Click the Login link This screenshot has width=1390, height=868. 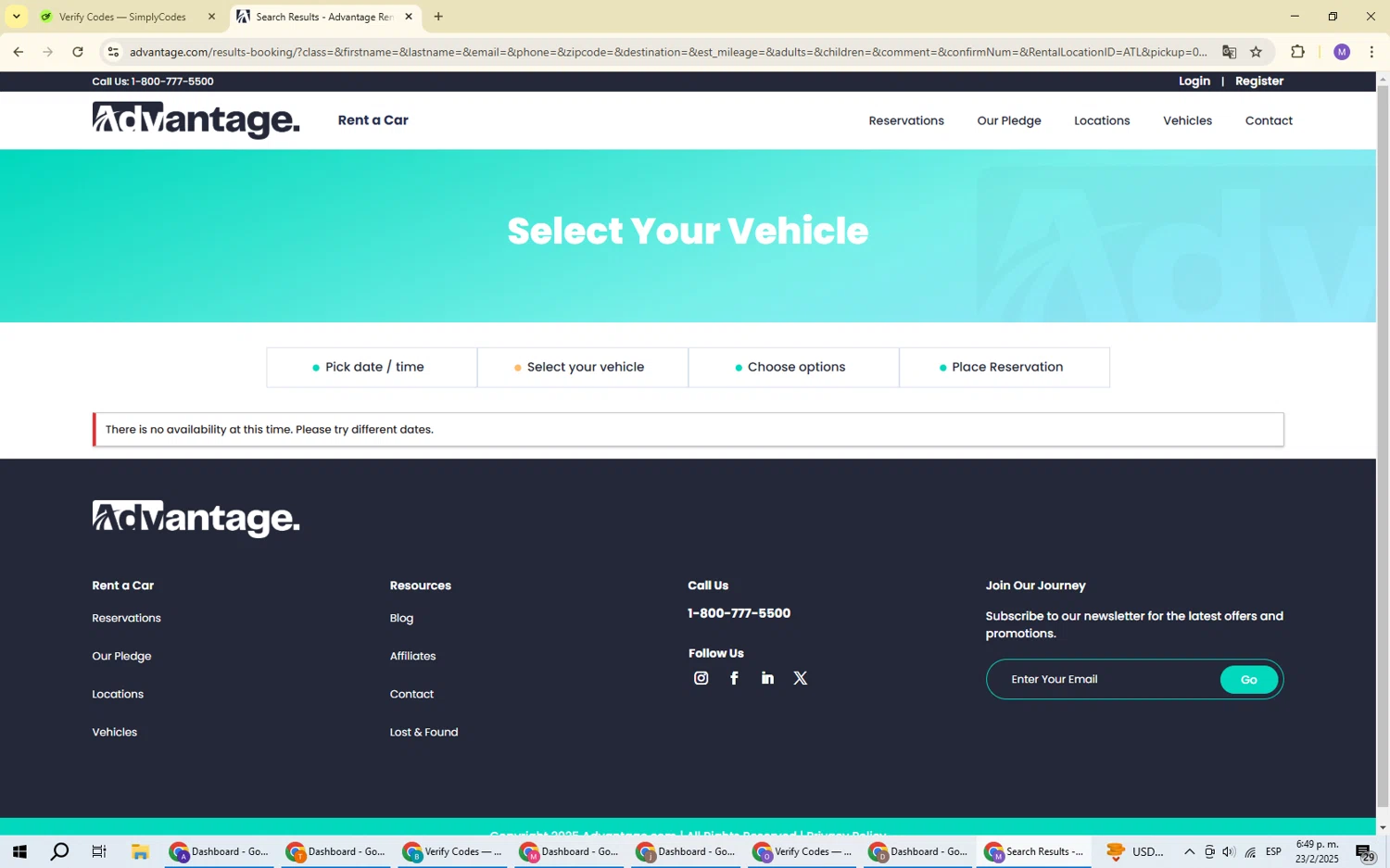1194,81
